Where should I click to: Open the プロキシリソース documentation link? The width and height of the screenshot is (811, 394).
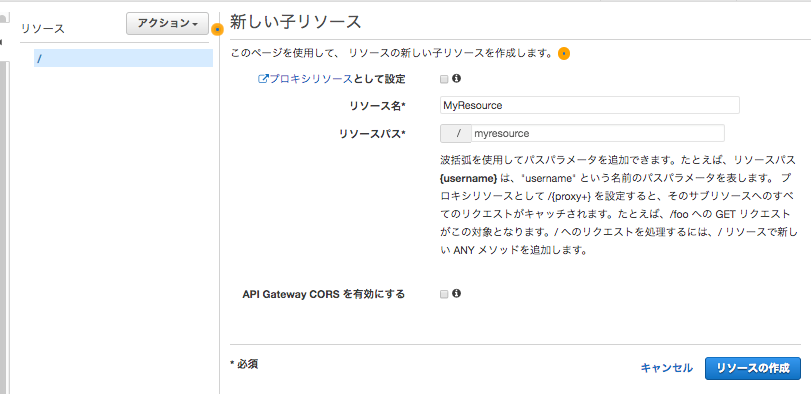pyautogui.click(x=311, y=79)
